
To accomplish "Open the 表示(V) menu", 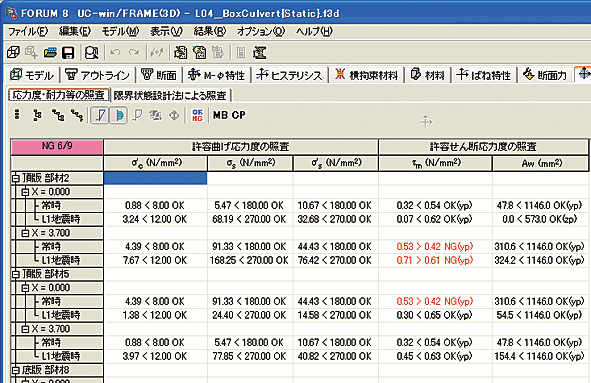I will tap(166, 32).
